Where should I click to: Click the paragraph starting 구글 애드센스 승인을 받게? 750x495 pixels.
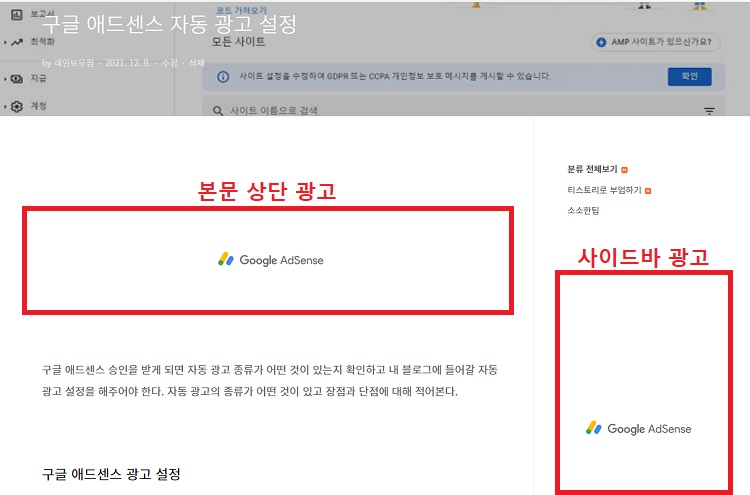point(270,380)
